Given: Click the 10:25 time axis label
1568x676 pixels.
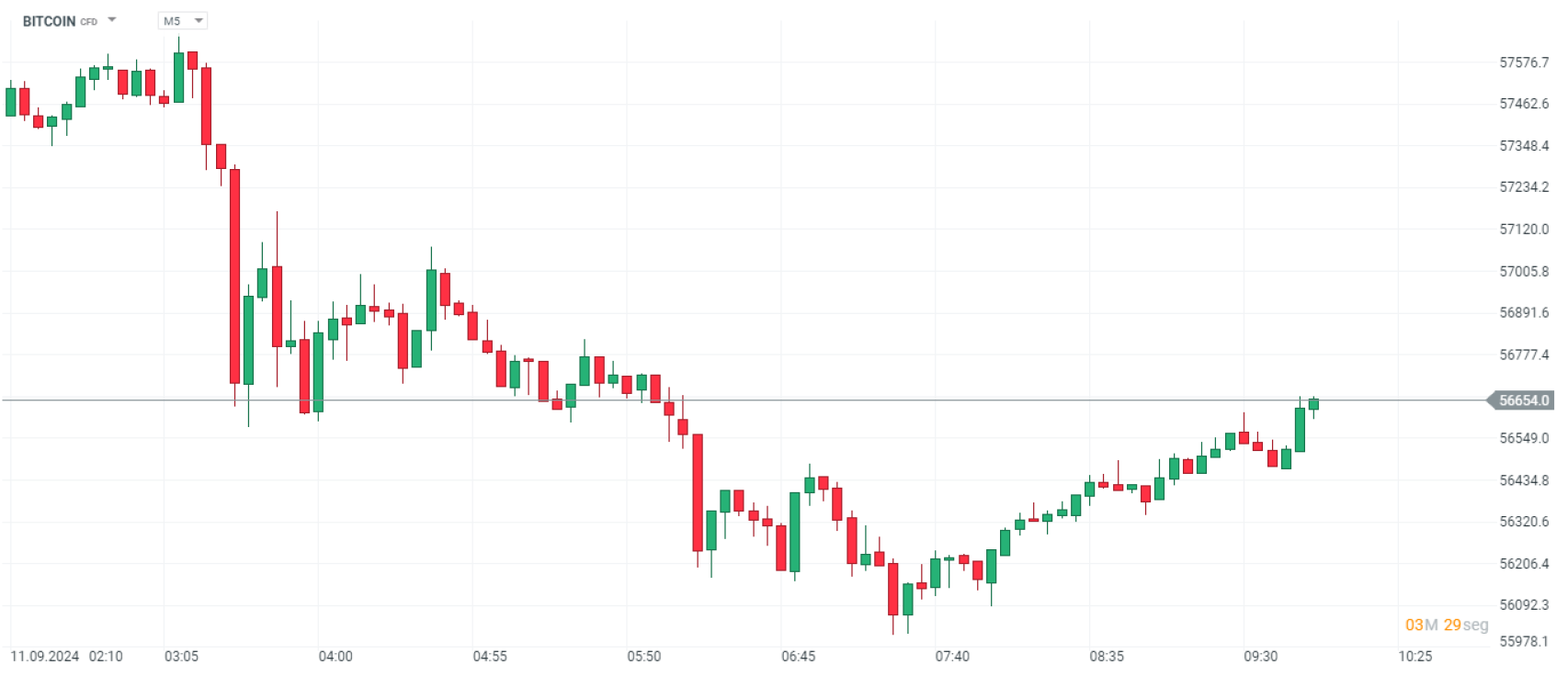Looking at the screenshot, I should click(x=1415, y=656).
